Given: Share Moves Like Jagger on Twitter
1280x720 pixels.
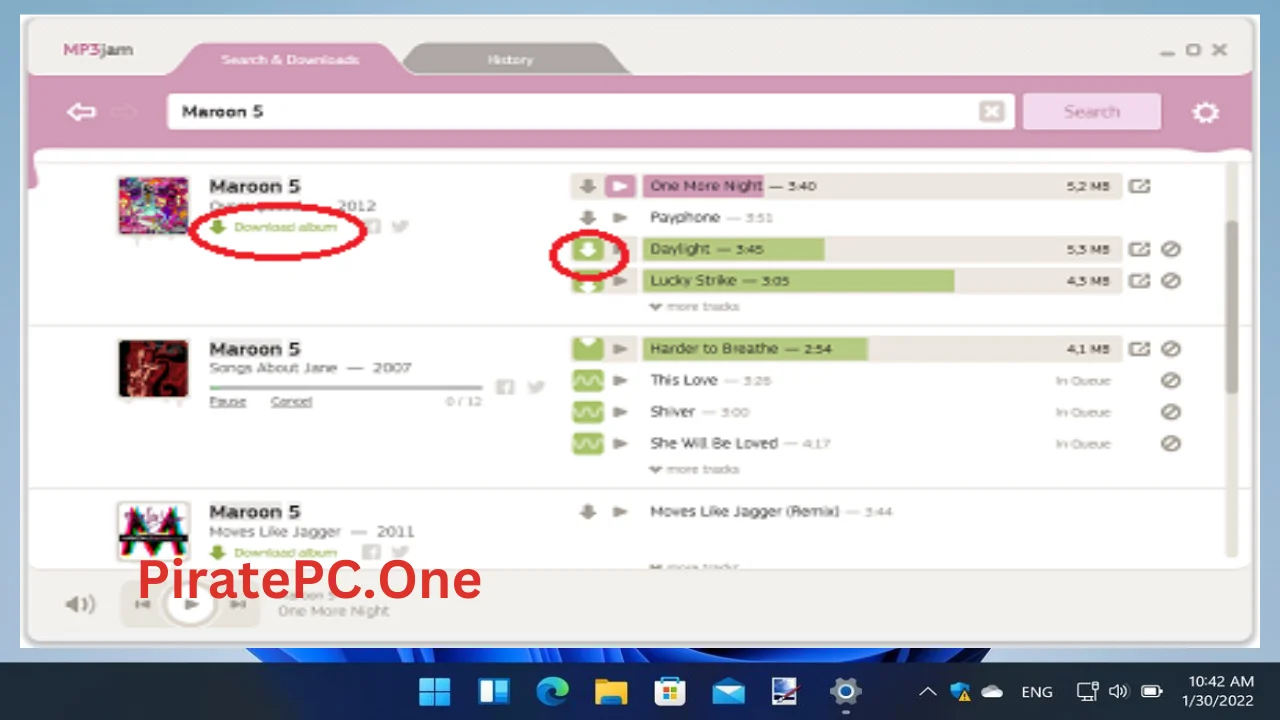Looking at the screenshot, I should click(x=400, y=552).
